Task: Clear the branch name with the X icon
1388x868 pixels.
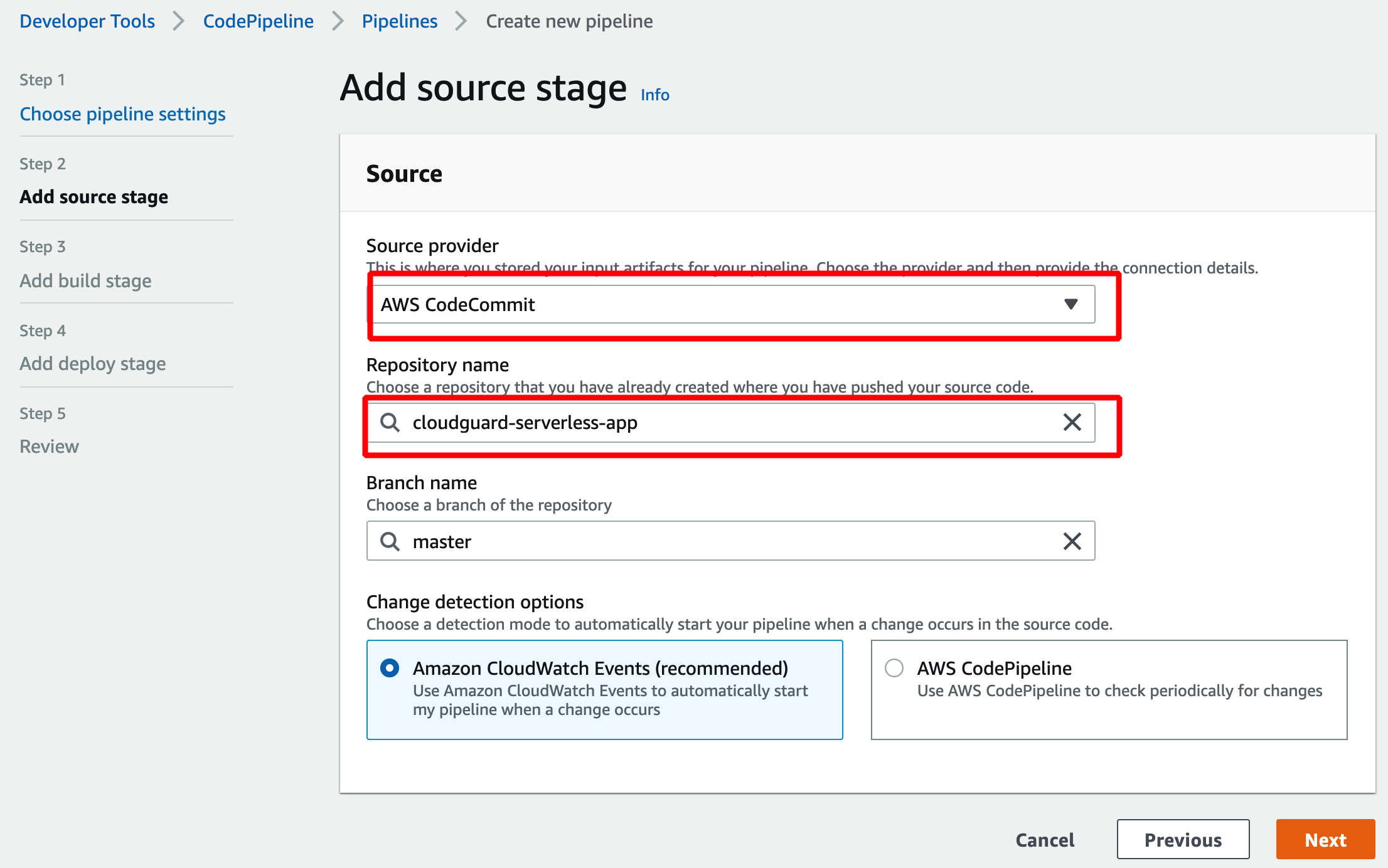Action: pyautogui.click(x=1072, y=541)
